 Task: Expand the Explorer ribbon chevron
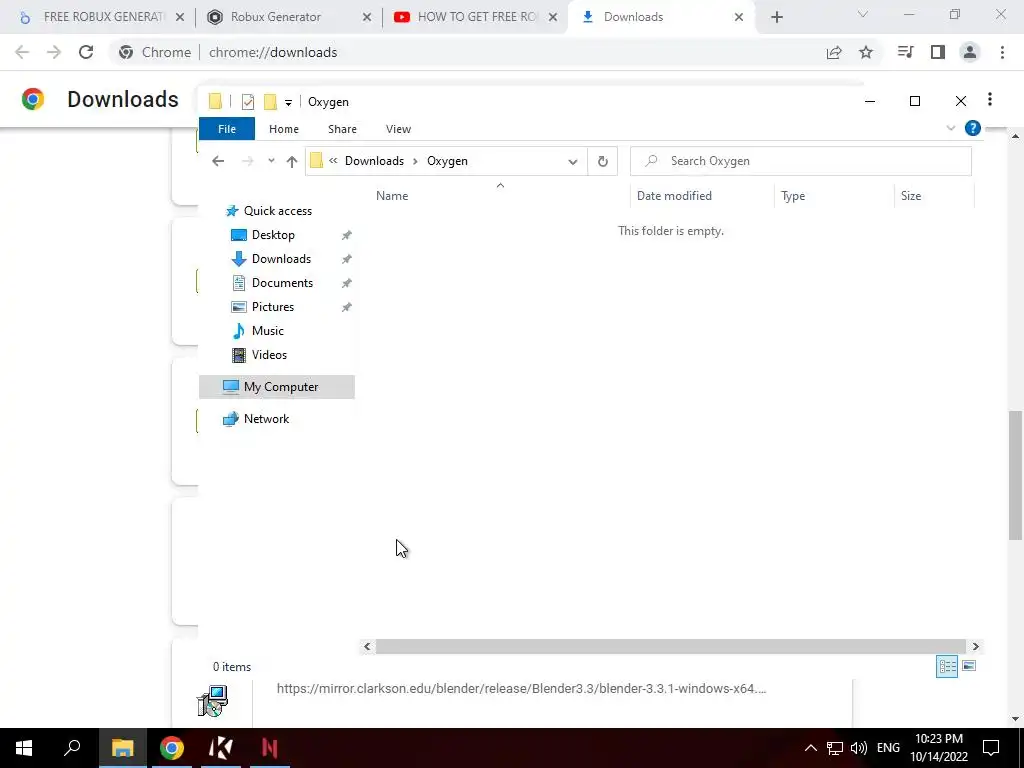pos(951,128)
